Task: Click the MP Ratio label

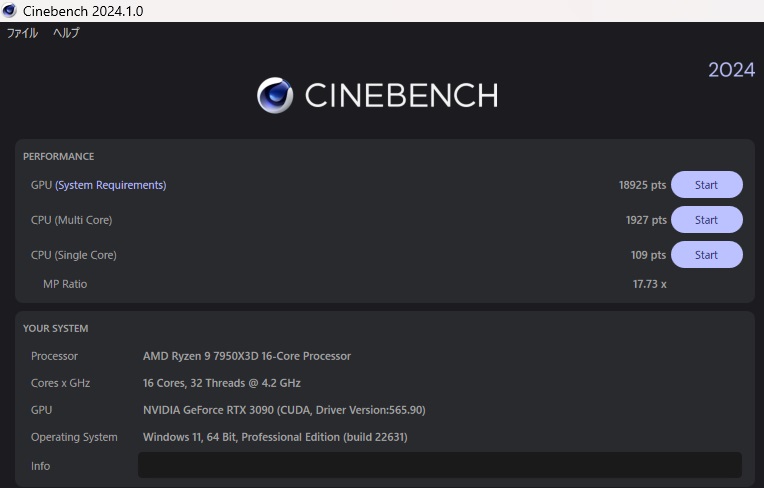Action: 65,284
